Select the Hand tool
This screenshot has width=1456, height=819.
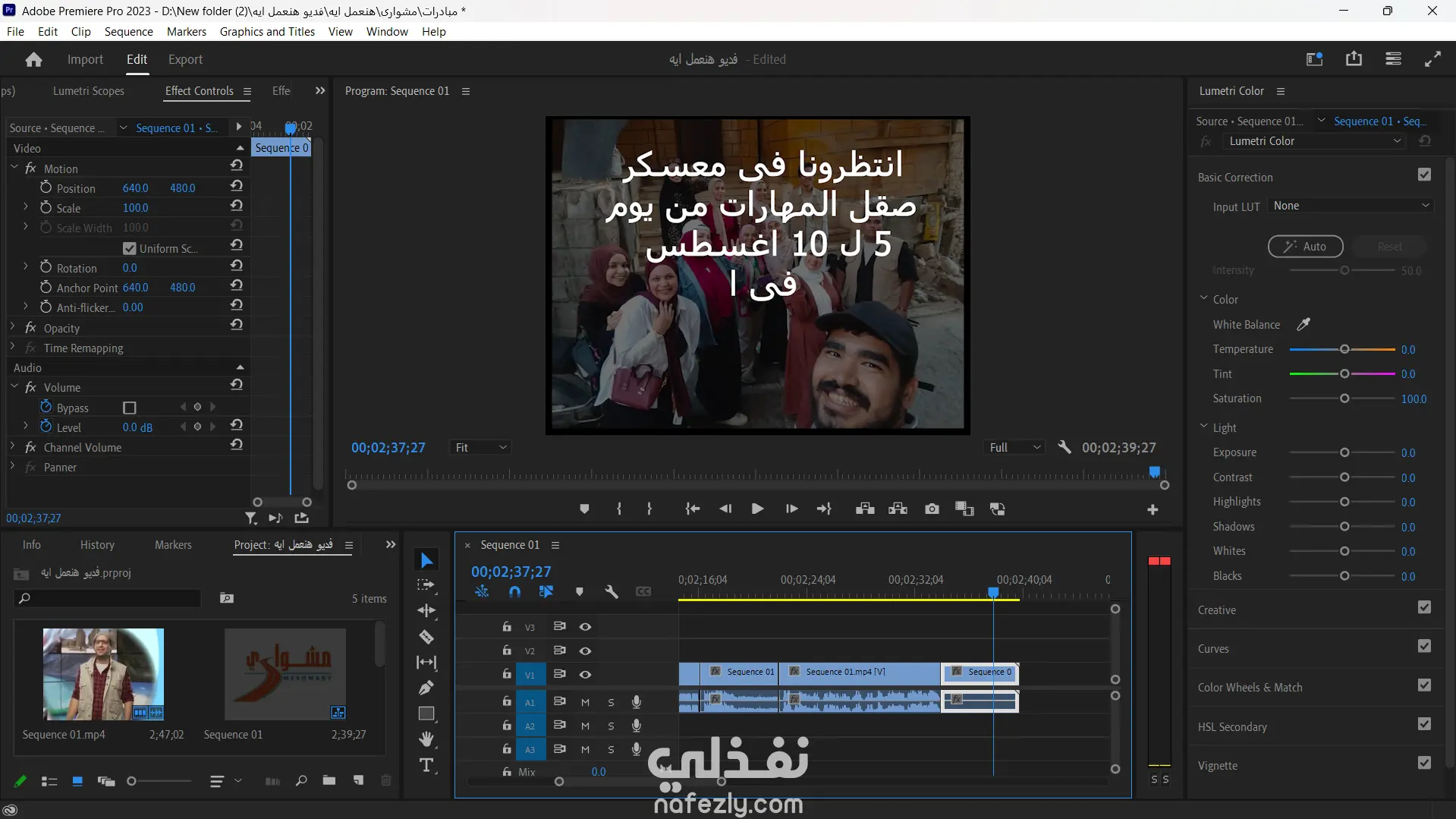point(426,739)
